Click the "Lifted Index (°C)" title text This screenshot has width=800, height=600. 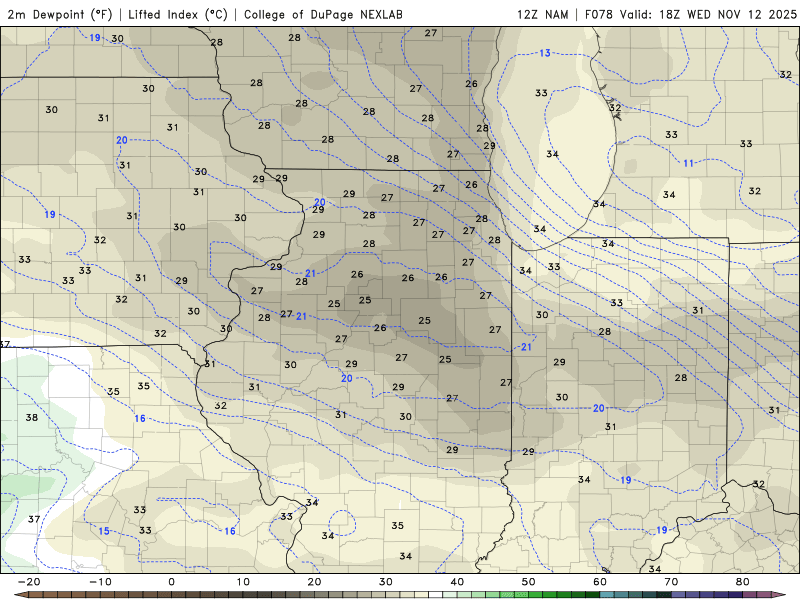click(178, 14)
